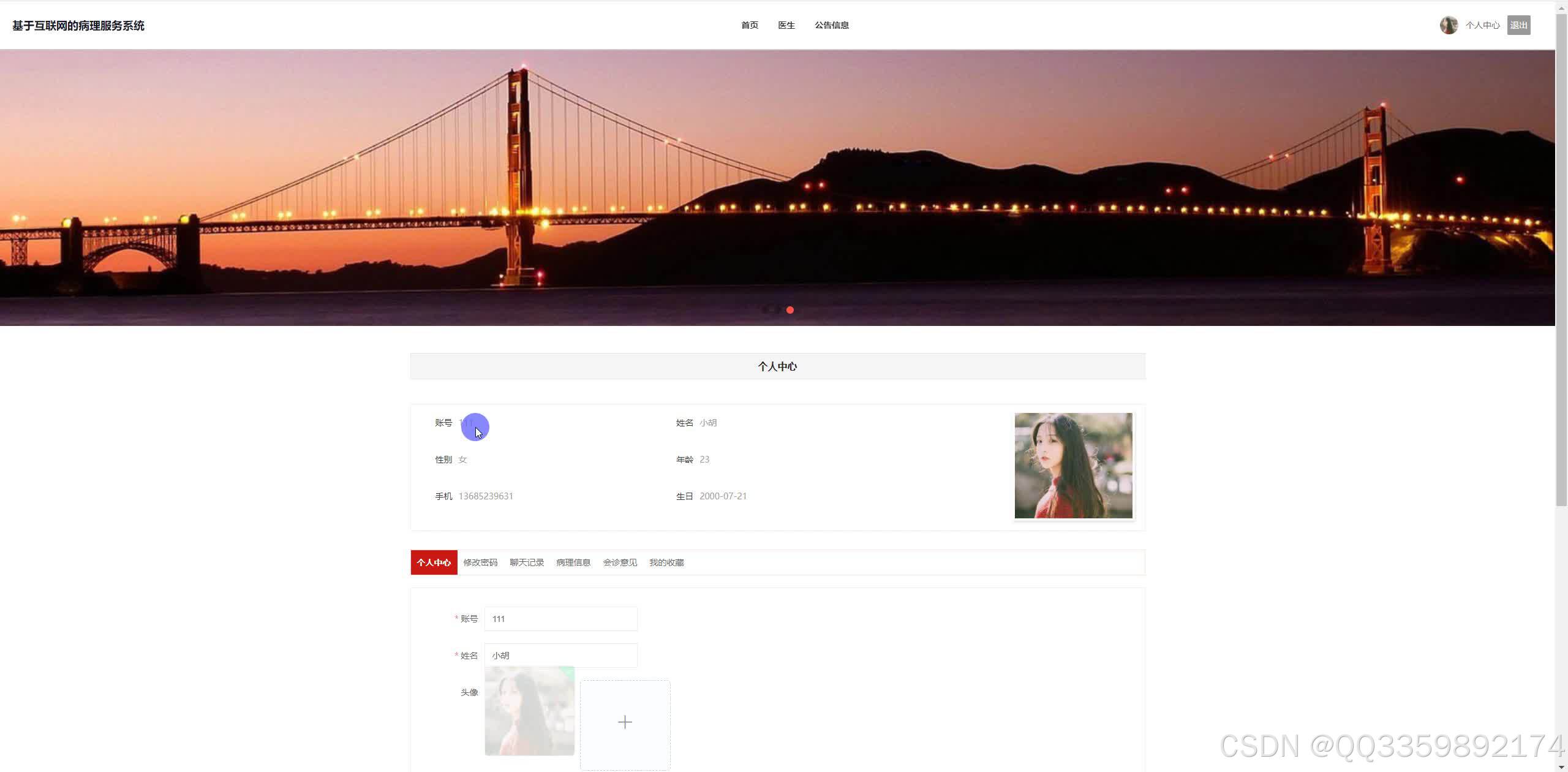Image resolution: width=1568 pixels, height=772 pixels.
Task: Switch to the 修改密码 tab
Action: point(480,562)
